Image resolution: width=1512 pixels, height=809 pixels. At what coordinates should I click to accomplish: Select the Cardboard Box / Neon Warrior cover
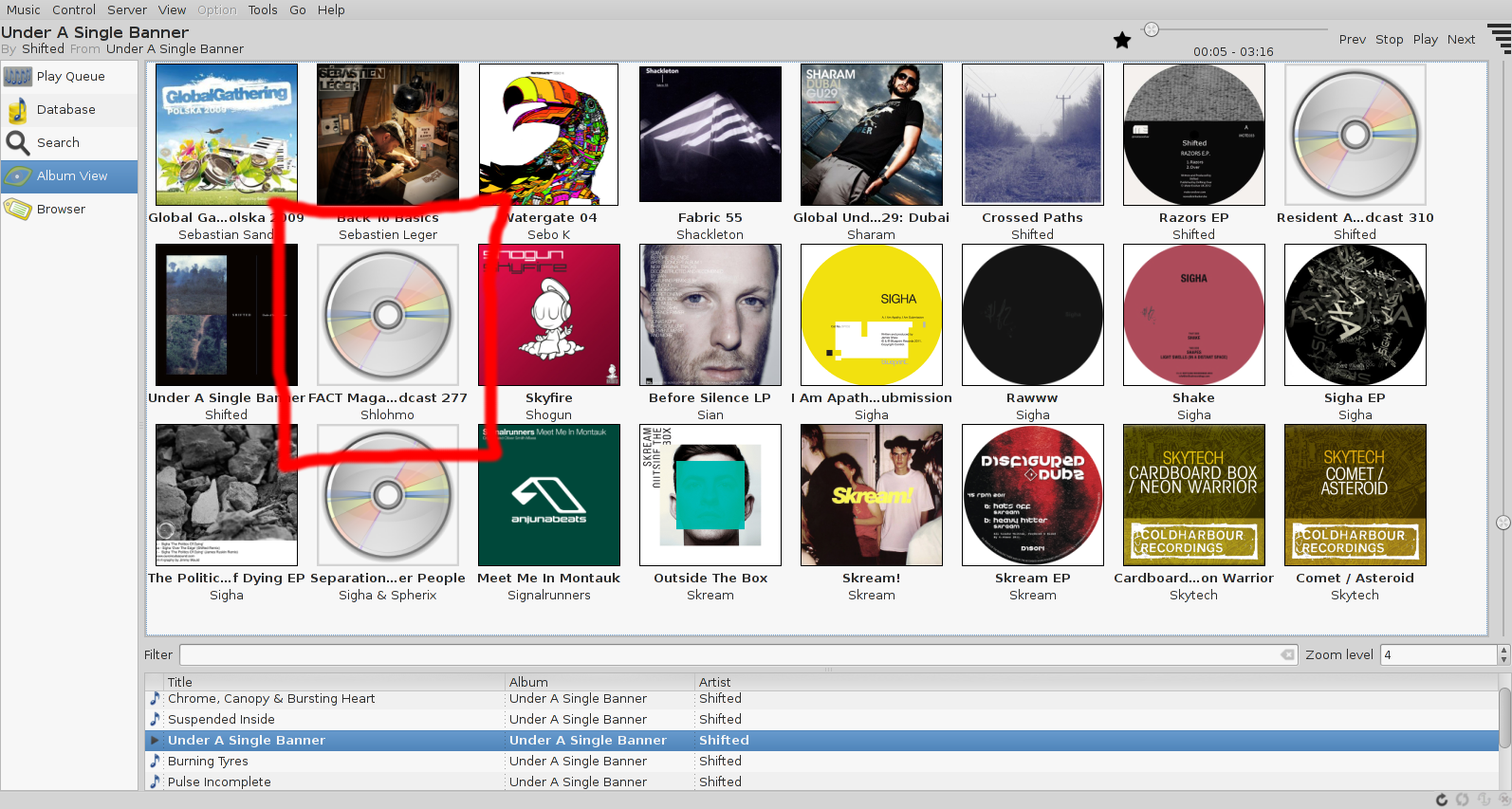[x=1194, y=495]
